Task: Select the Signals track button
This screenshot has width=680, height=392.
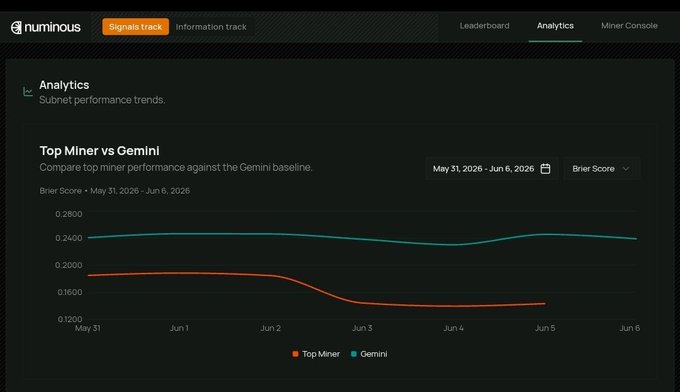Action: 135,27
